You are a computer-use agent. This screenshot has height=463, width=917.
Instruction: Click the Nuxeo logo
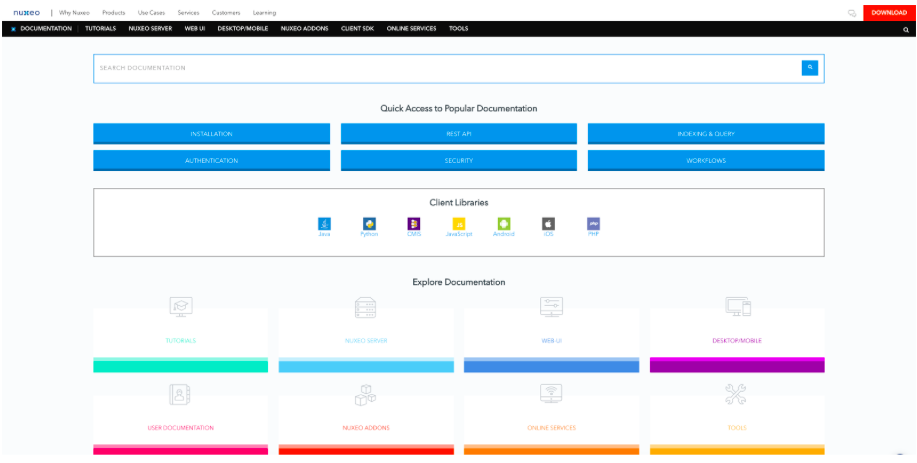(27, 12)
